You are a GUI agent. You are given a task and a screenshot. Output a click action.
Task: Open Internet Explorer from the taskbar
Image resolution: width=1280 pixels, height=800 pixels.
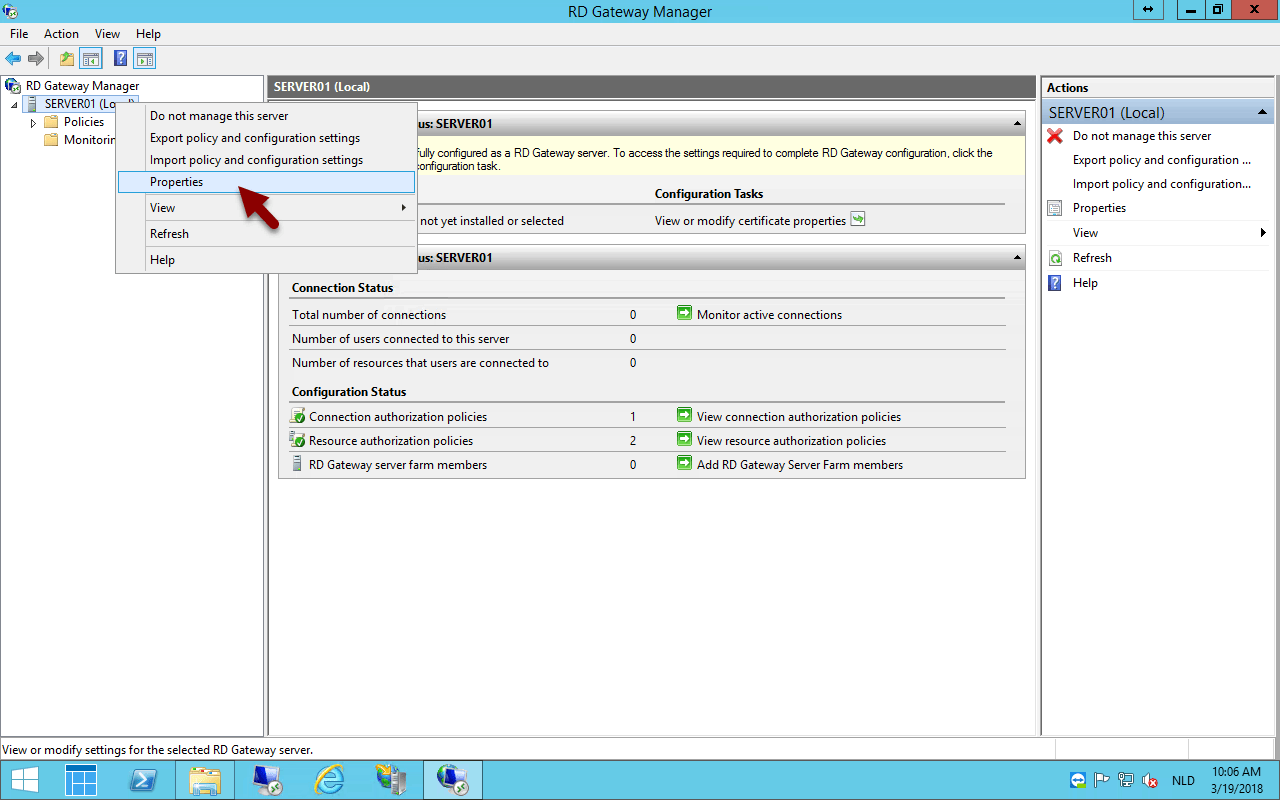(x=329, y=780)
